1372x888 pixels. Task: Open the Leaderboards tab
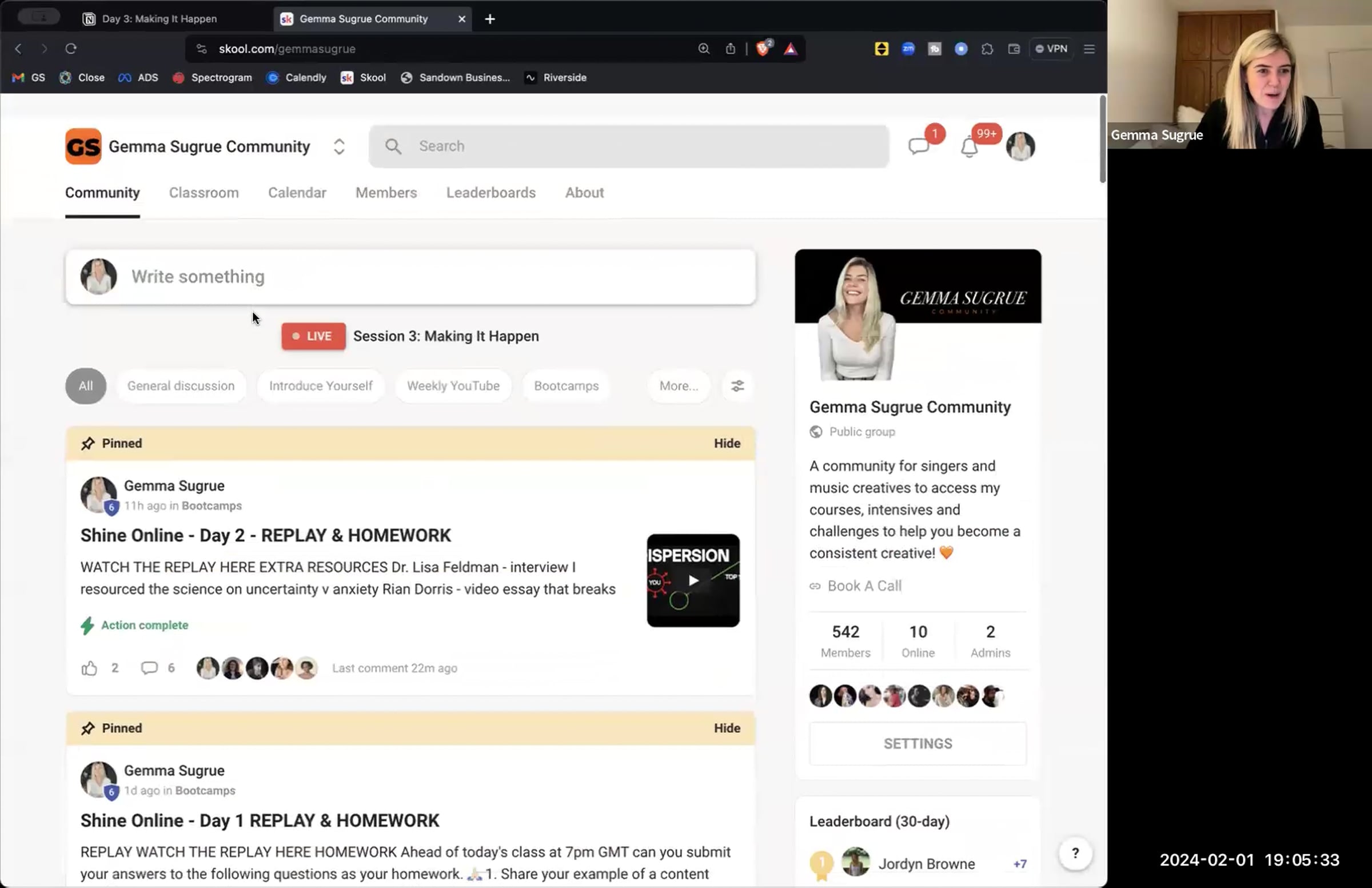click(490, 193)
